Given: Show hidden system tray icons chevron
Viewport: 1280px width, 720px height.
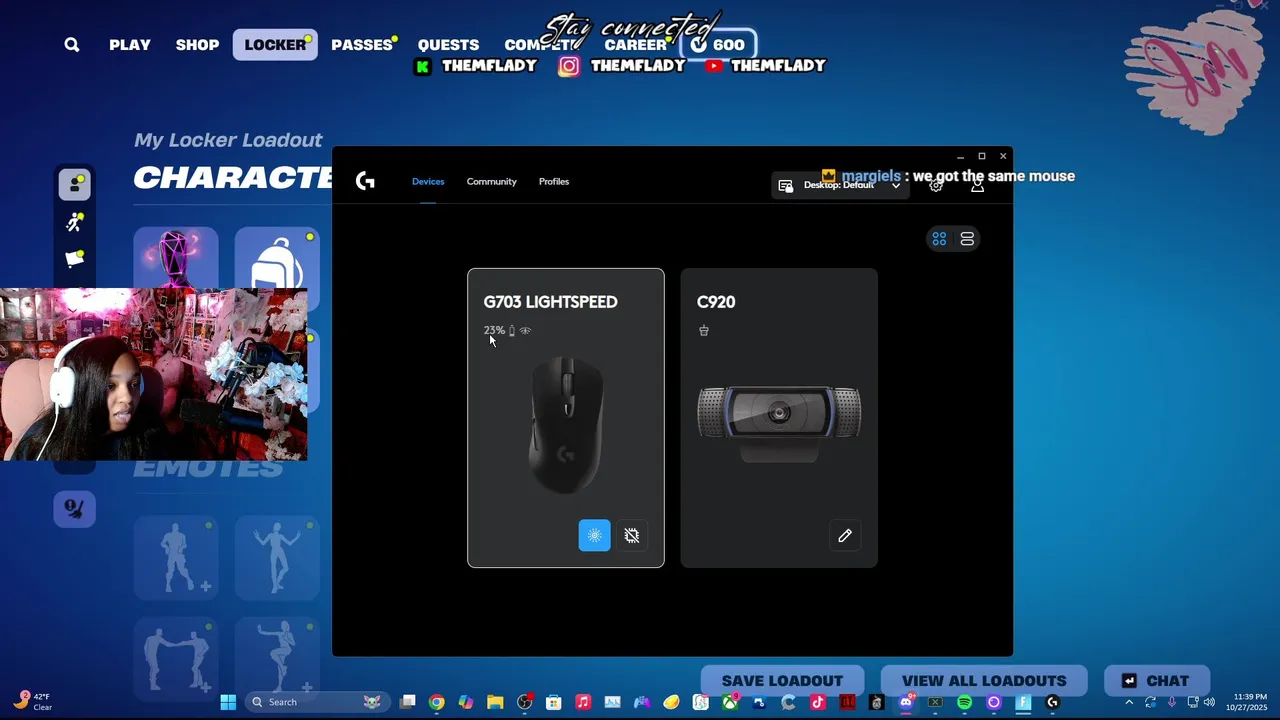Looking at the screenshot, I should coord(1129,702).
